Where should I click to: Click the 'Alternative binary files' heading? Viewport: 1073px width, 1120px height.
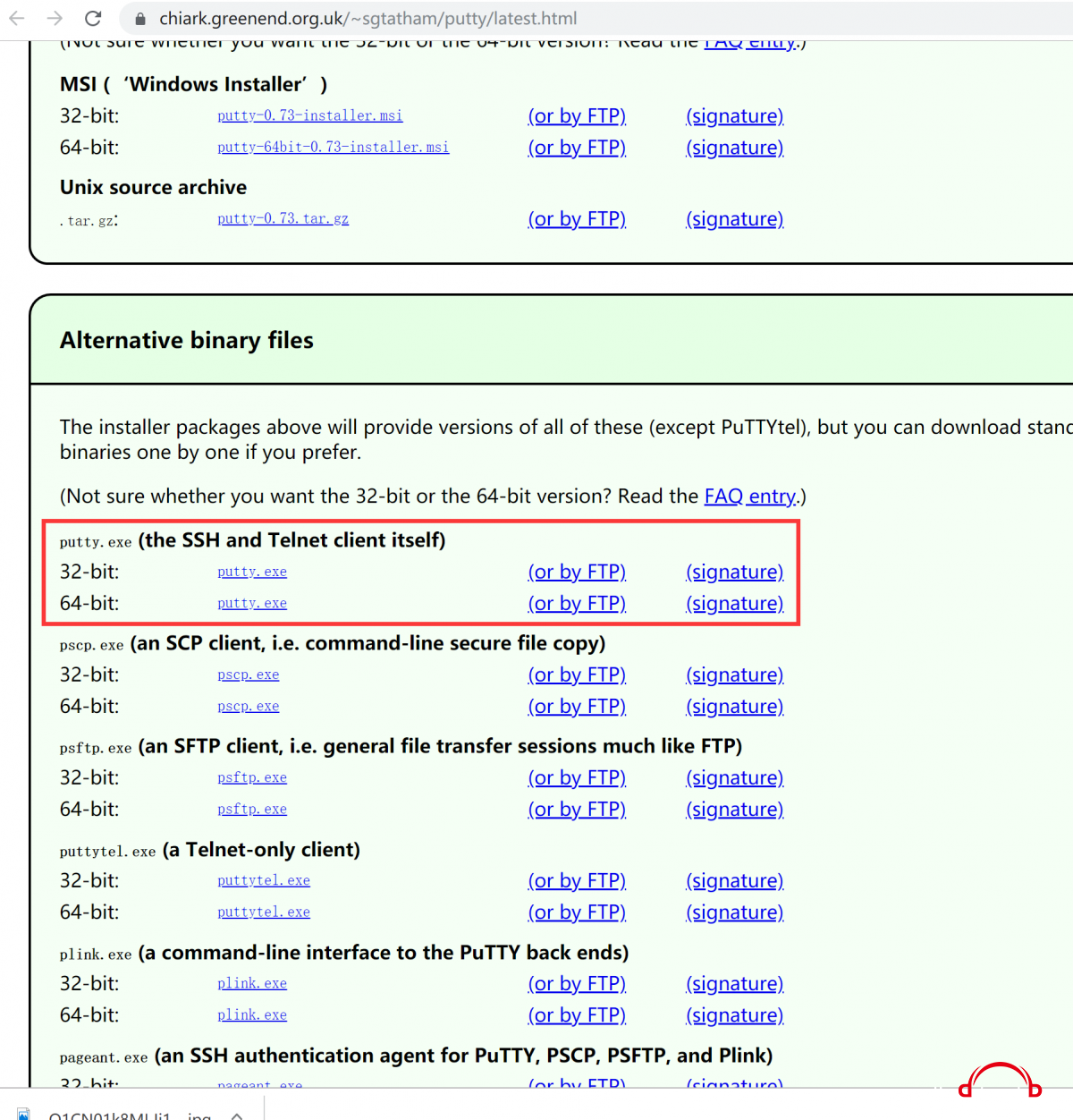click(x=187, y=341)
